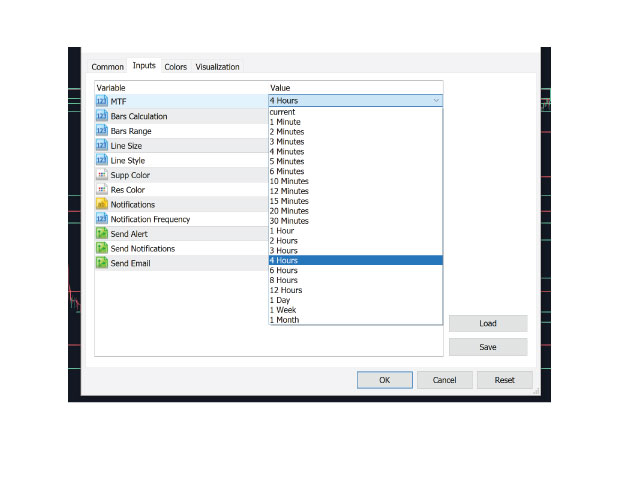Screen dimensions: 640x480
Task: Pick '4 Minutes' timeframe option
Action: tap(356, 151)
